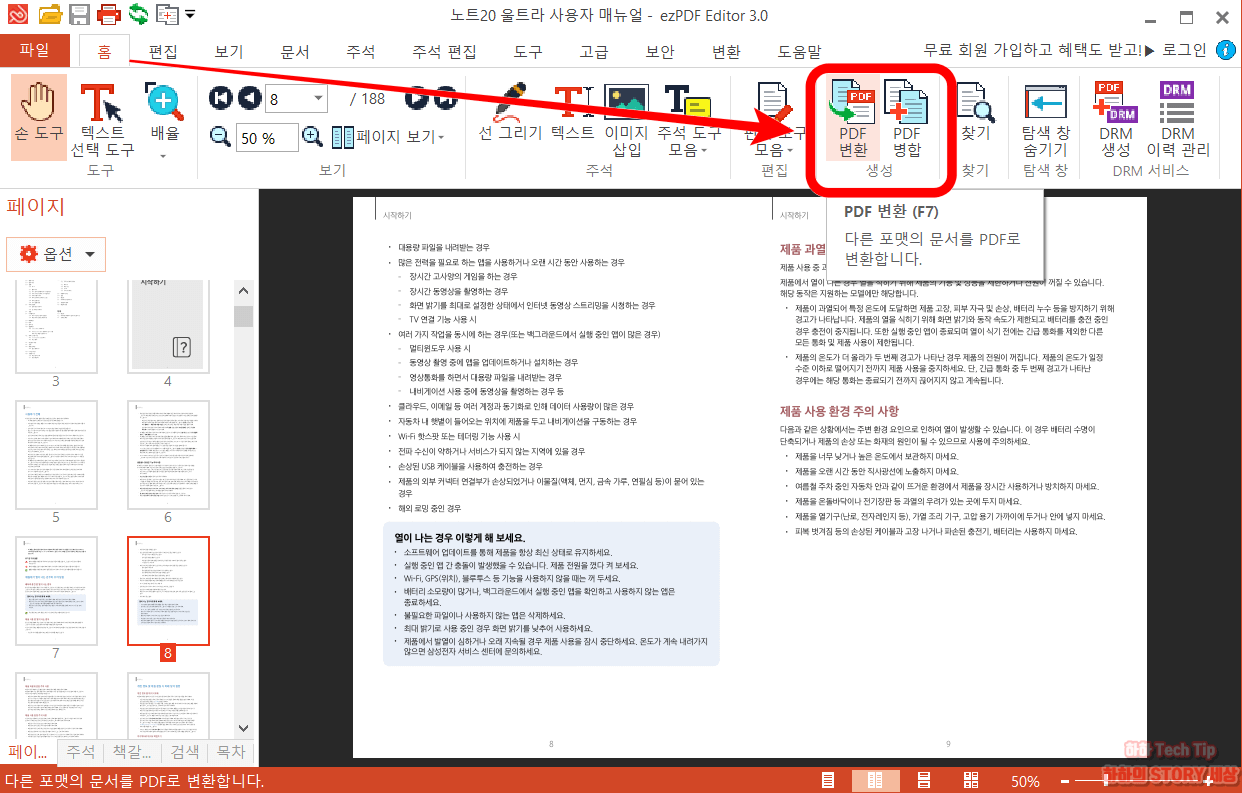Zoom out with the minus magnifier

tap(222, 136)
